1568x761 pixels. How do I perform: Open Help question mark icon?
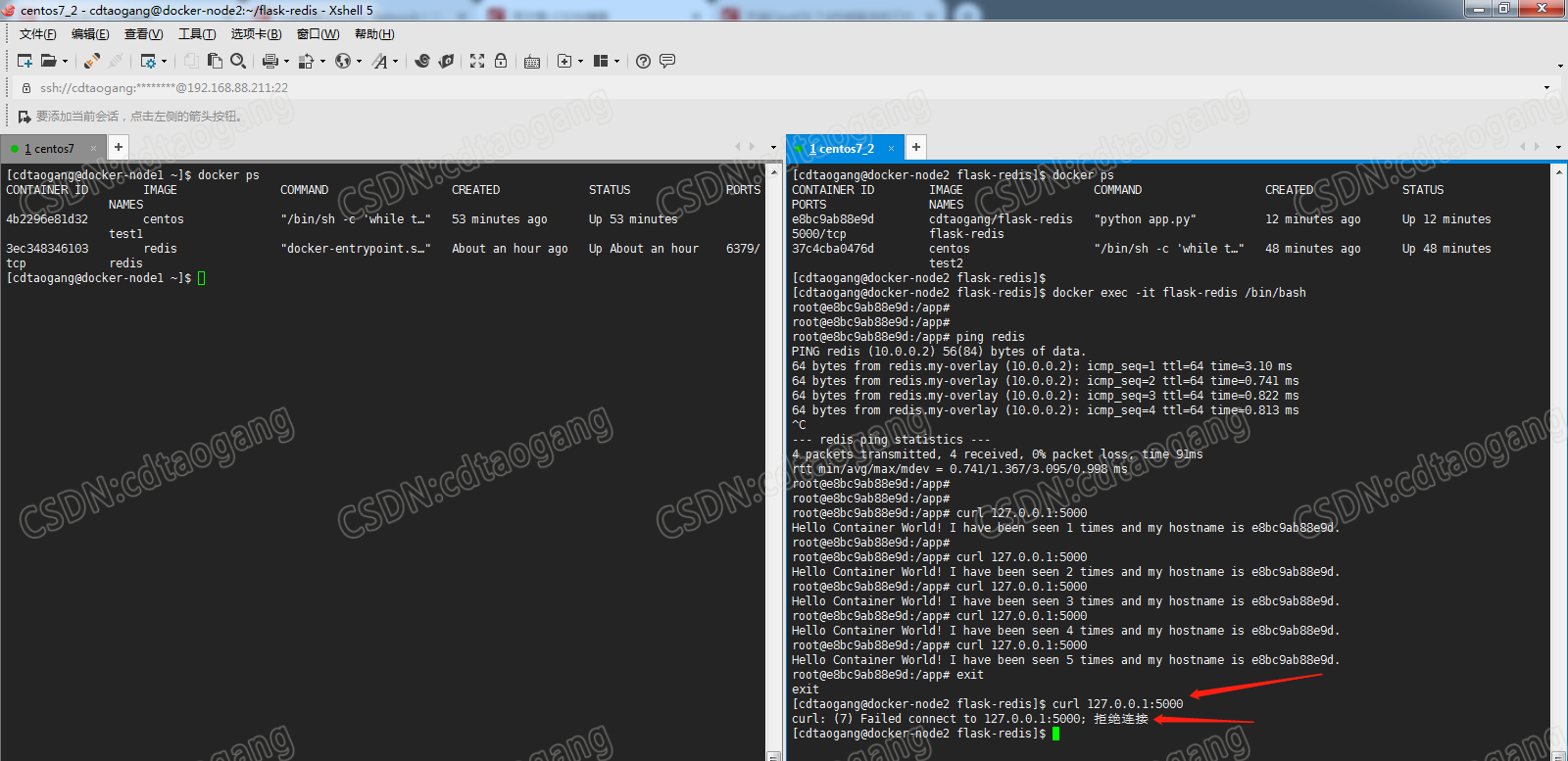[x=643, y=61]
